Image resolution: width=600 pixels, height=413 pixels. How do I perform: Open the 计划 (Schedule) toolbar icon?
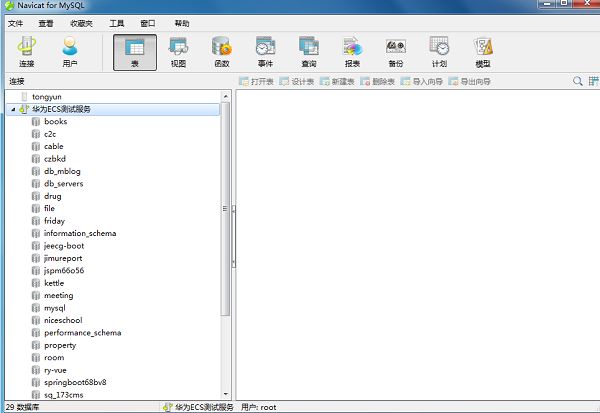(439, 52)
